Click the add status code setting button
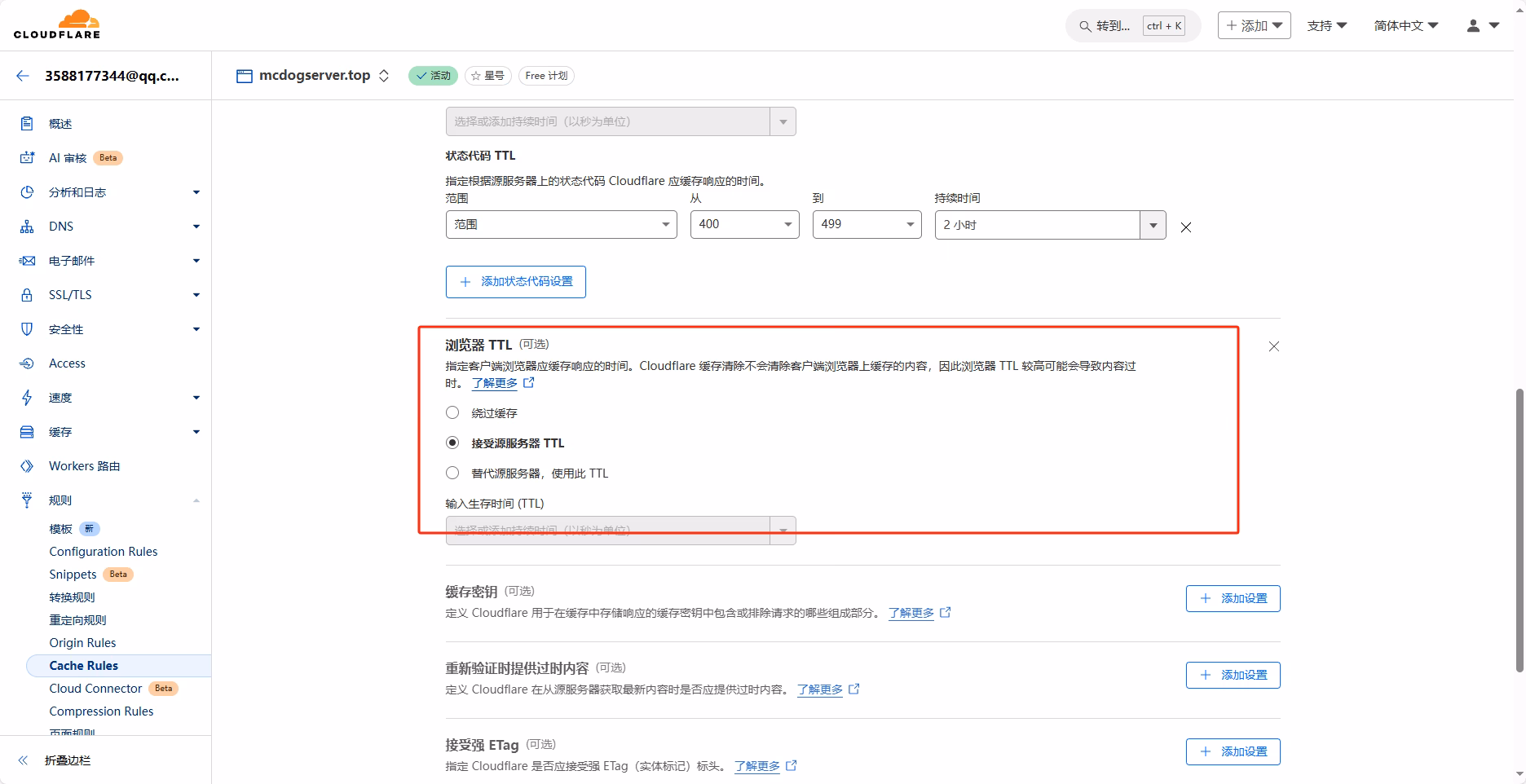 click(x=516, y=282)
